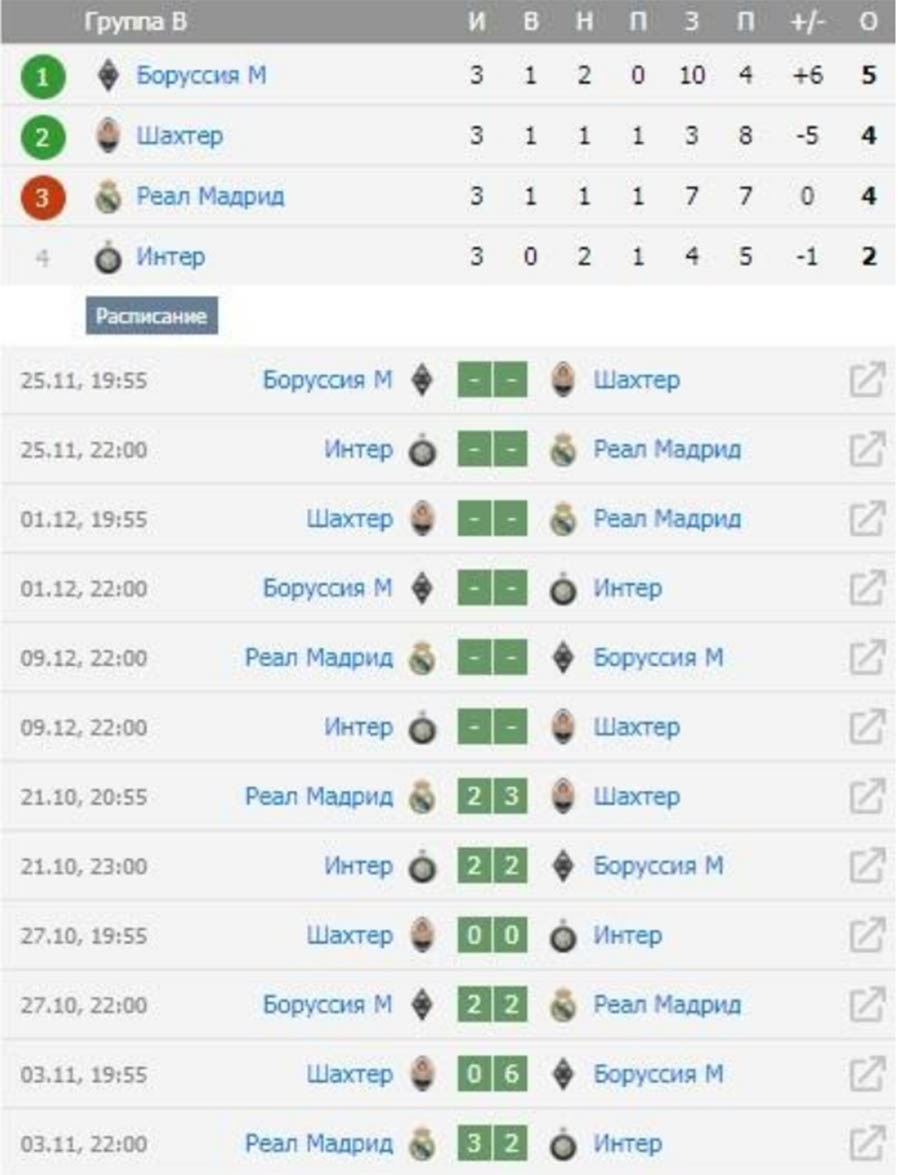Screen dimensions: 900x1175
Task: Click Шахтер crest in standings table
Action: click(x=109, y=136)
